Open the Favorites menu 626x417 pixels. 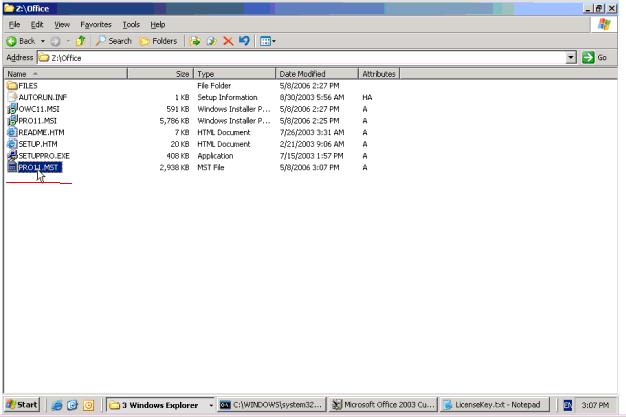[x=95, y=24]
